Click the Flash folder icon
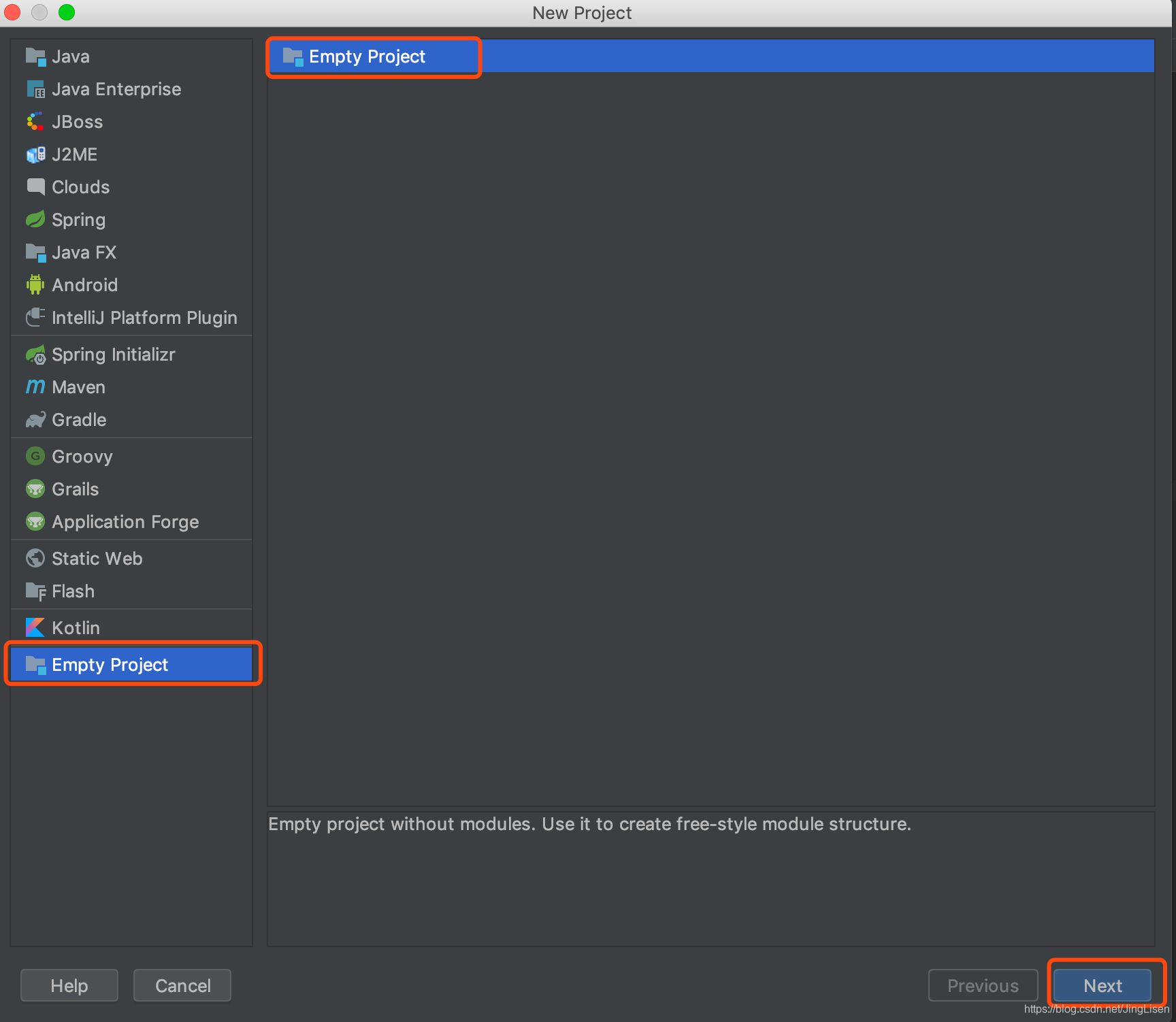Viewport: 1176px width, 1022px height. coord(35,591)
